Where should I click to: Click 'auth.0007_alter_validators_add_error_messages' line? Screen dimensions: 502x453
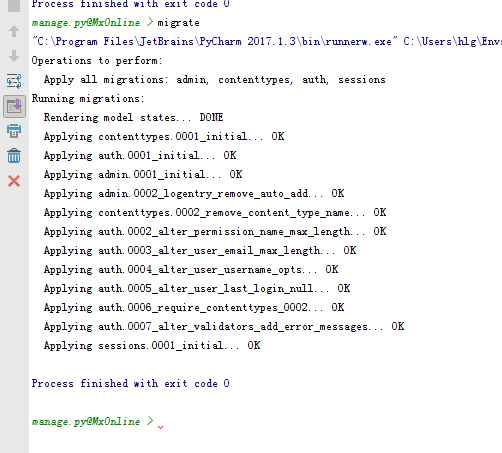point(224,327)
